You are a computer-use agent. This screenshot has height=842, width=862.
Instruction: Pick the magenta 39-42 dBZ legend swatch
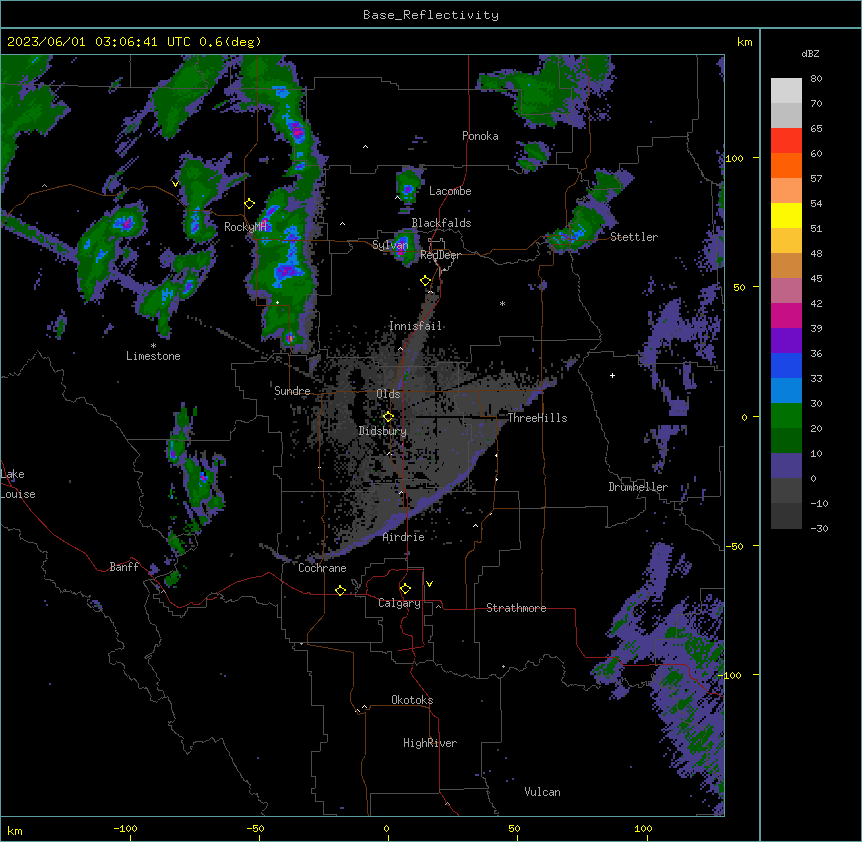[786, 315]
